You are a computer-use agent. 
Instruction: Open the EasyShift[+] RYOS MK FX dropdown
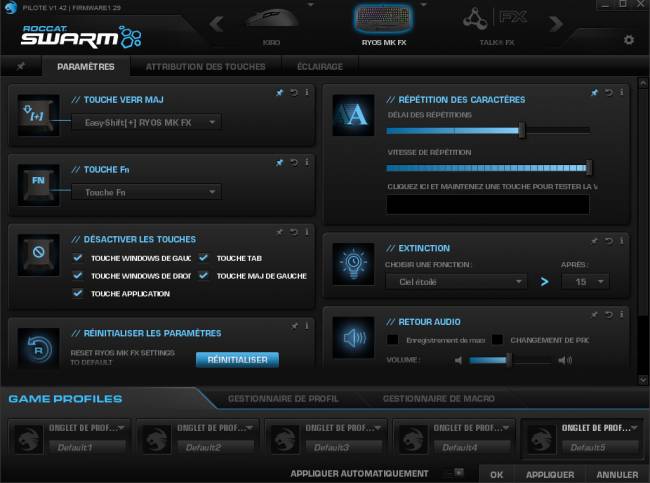(146, 122)
